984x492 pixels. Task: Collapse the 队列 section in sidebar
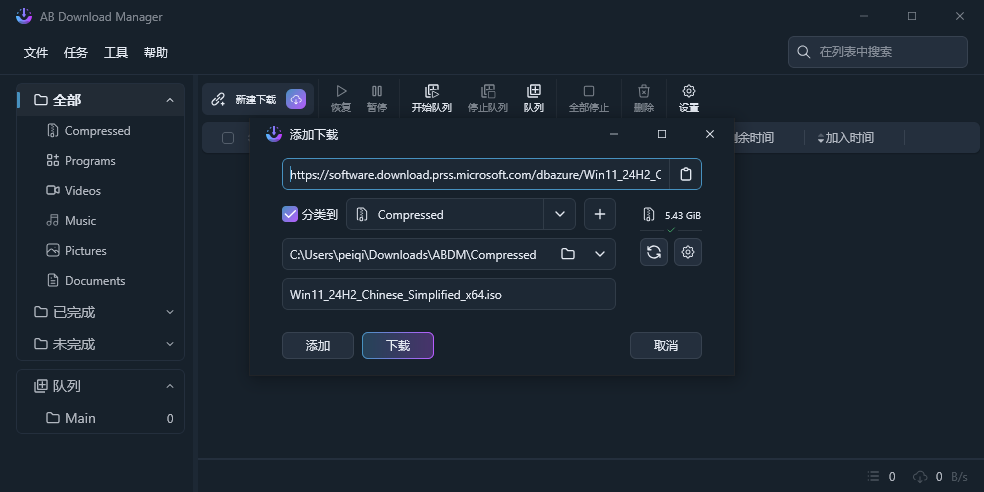169,386
